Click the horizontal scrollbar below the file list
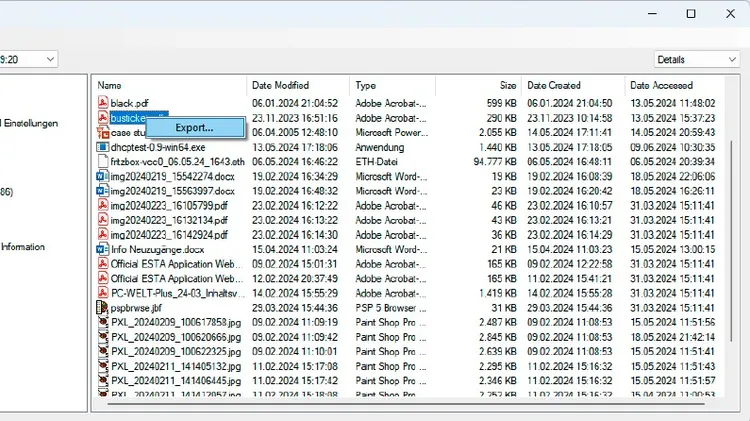 click(406, 403)
